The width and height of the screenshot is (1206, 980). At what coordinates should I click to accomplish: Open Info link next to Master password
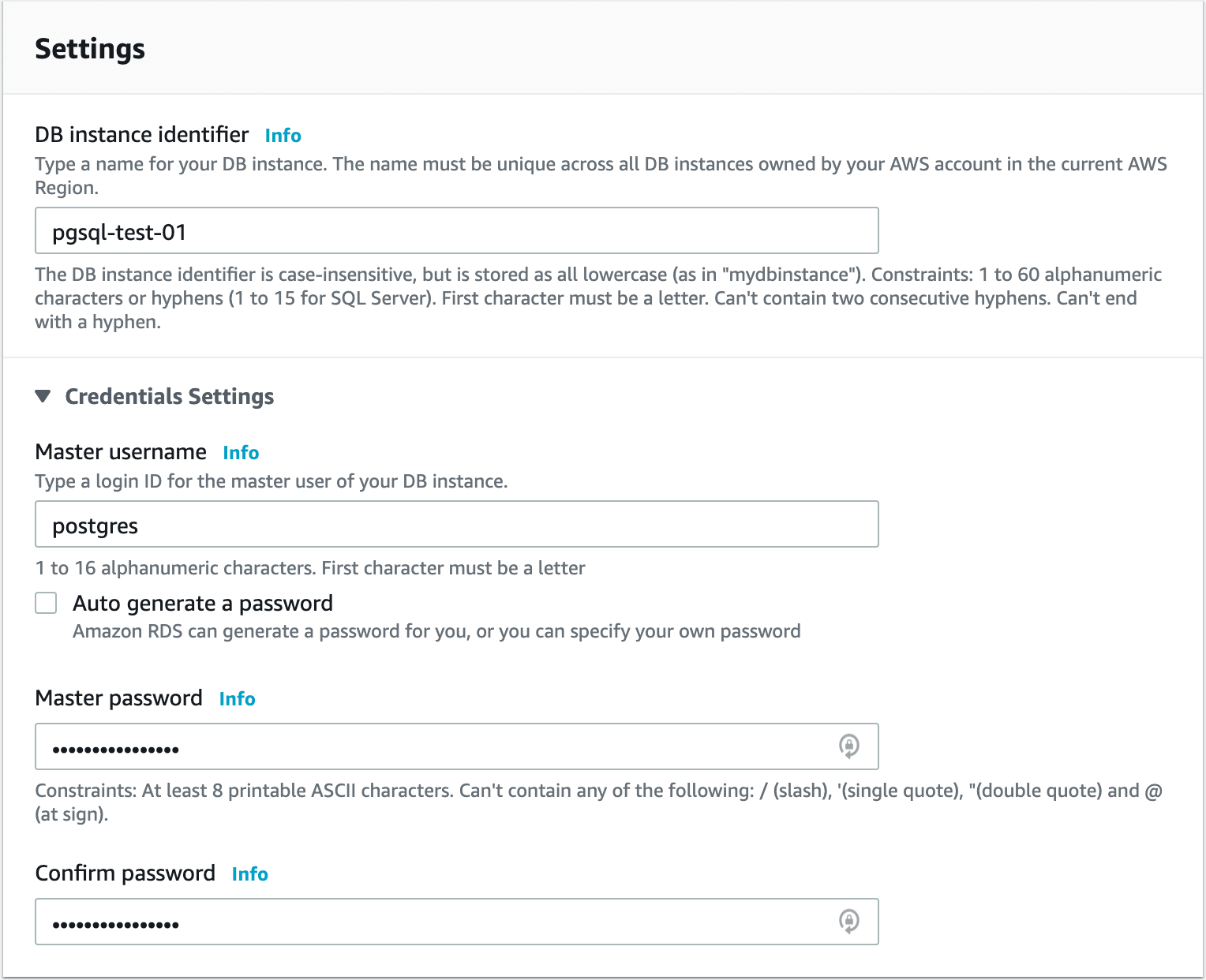pyautogui.click(x=237, y=699)
